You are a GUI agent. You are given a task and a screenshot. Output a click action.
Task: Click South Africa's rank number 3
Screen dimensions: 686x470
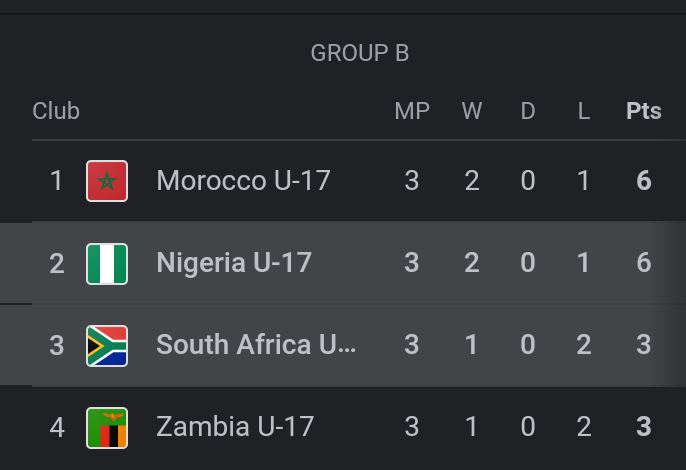tap(57, 345)
